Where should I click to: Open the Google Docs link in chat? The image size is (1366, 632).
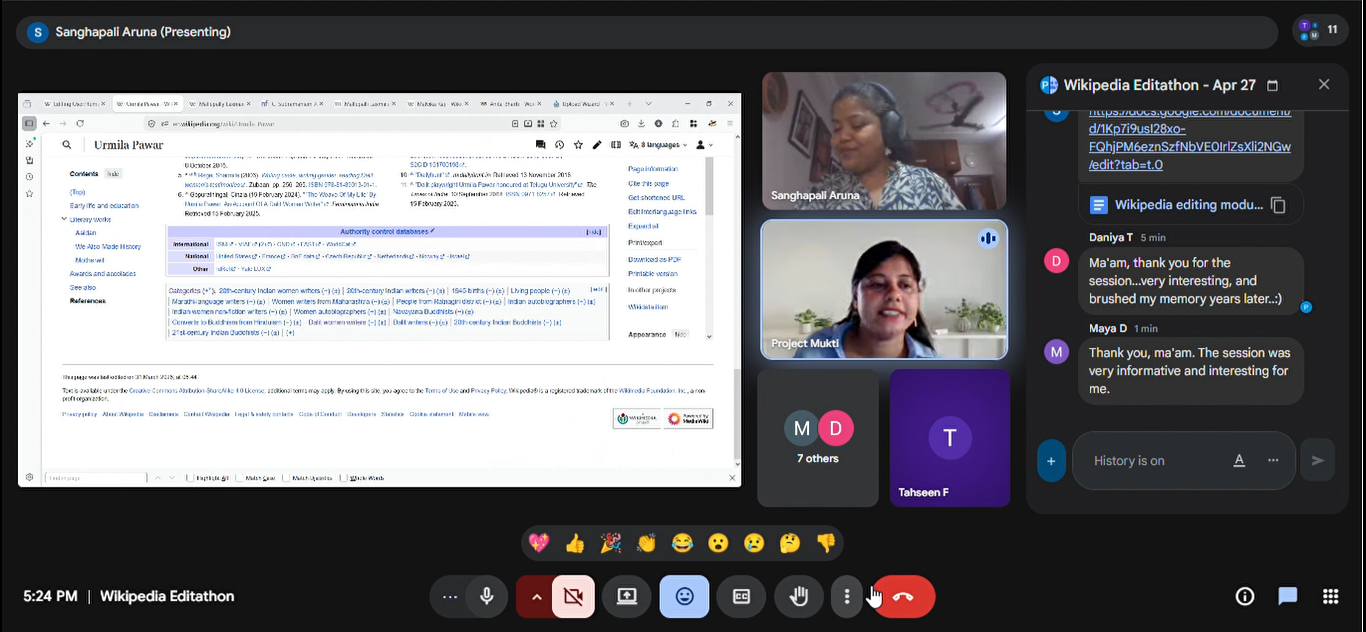point(1190,138)
